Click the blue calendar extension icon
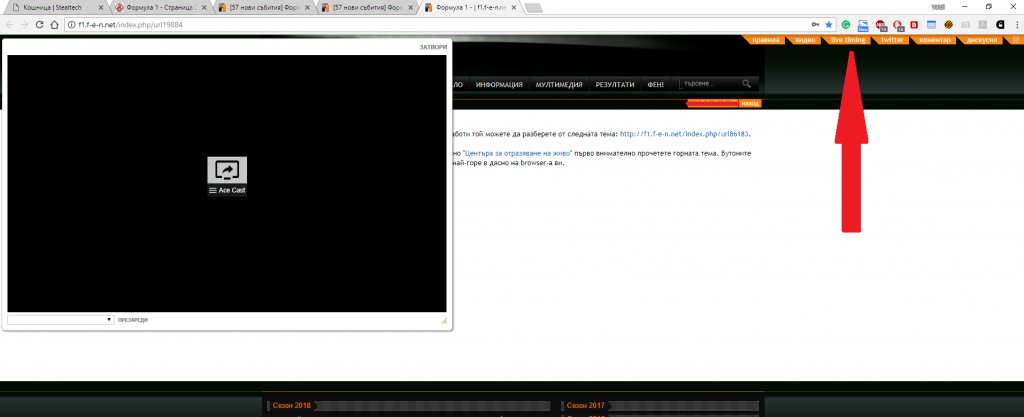 (x=932, y=25)
